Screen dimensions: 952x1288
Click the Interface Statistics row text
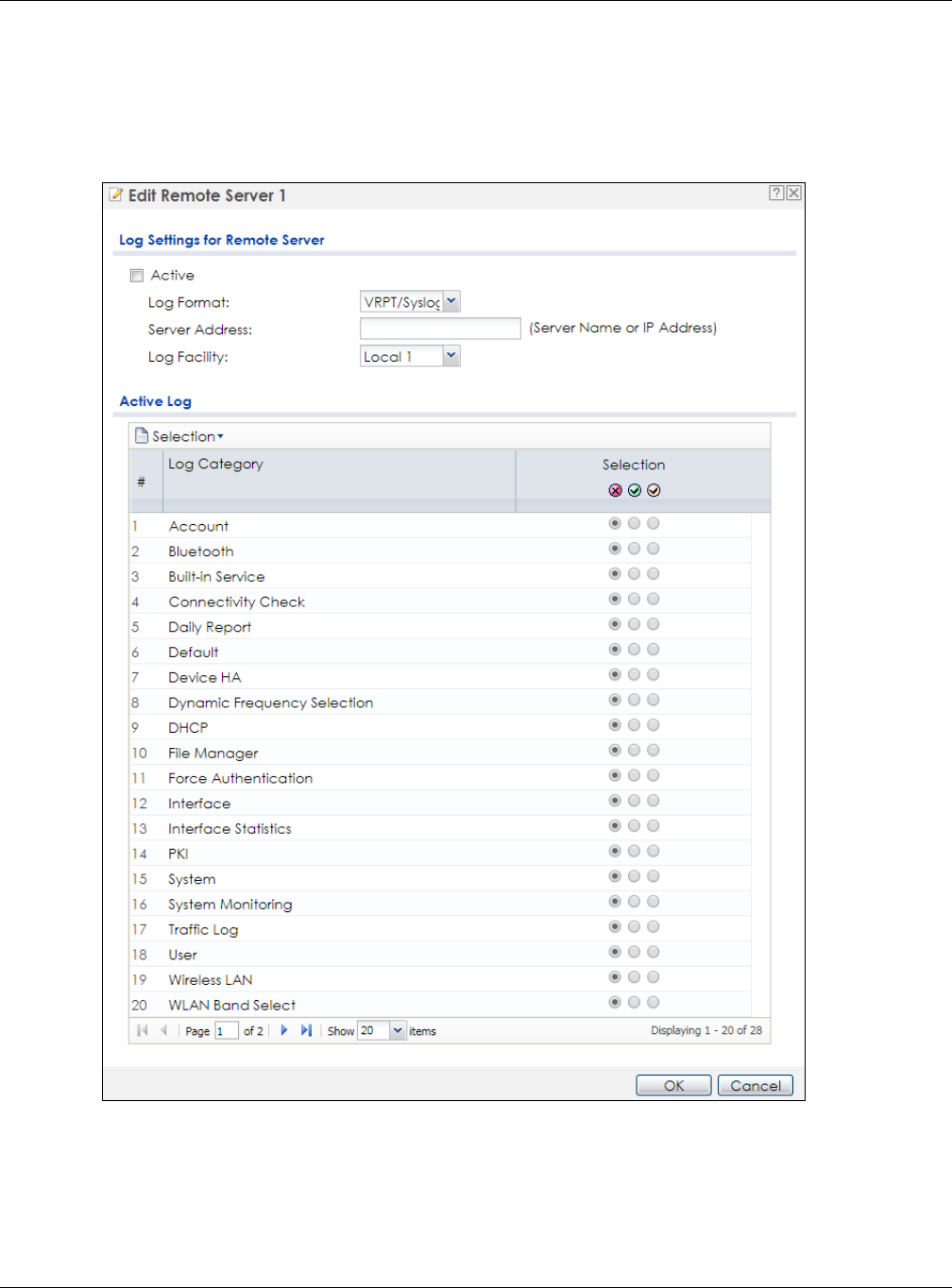(x=229, y=829)
